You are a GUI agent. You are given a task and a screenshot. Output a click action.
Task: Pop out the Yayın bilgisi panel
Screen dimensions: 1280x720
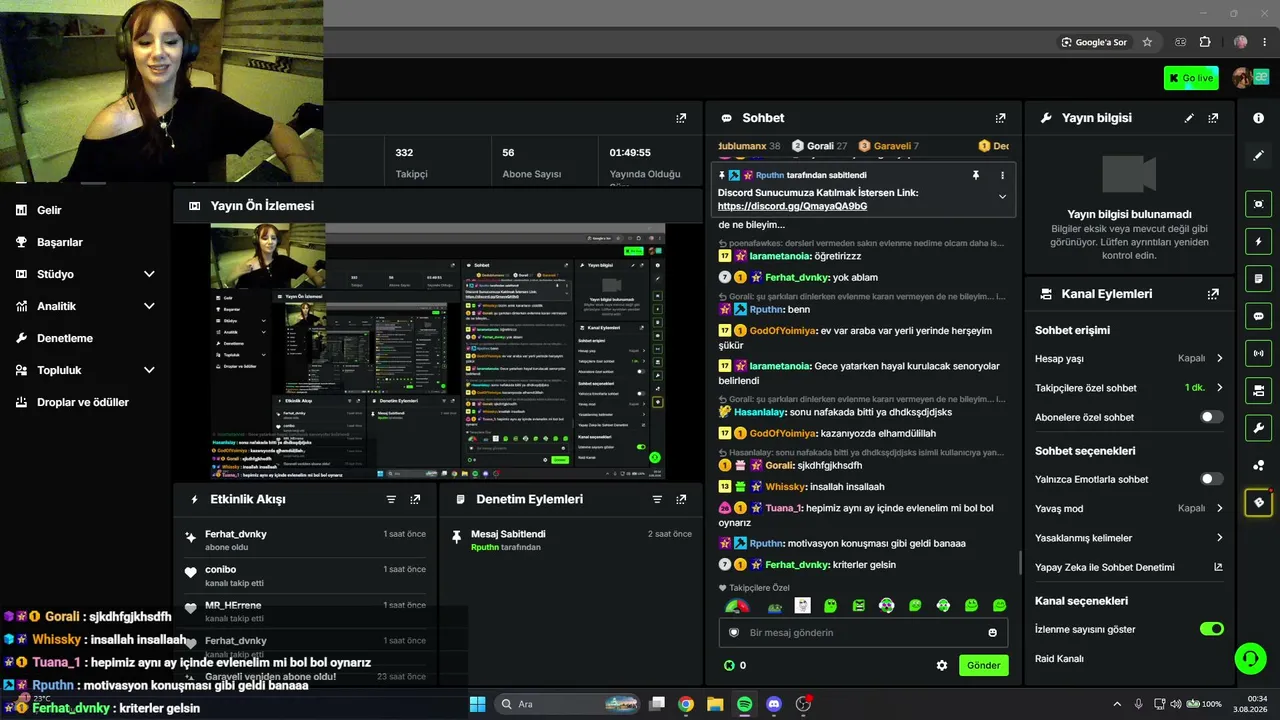1213,118
